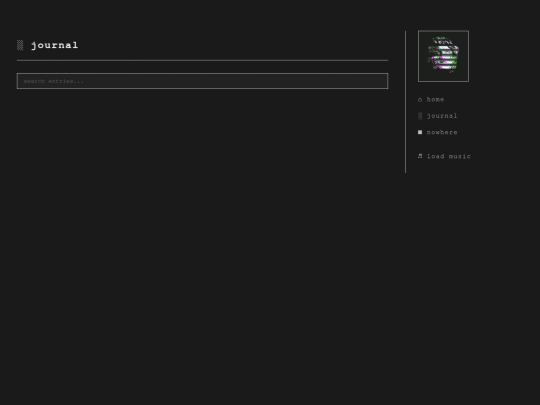
Task: Start music with load music control
Action: [448, 156]
